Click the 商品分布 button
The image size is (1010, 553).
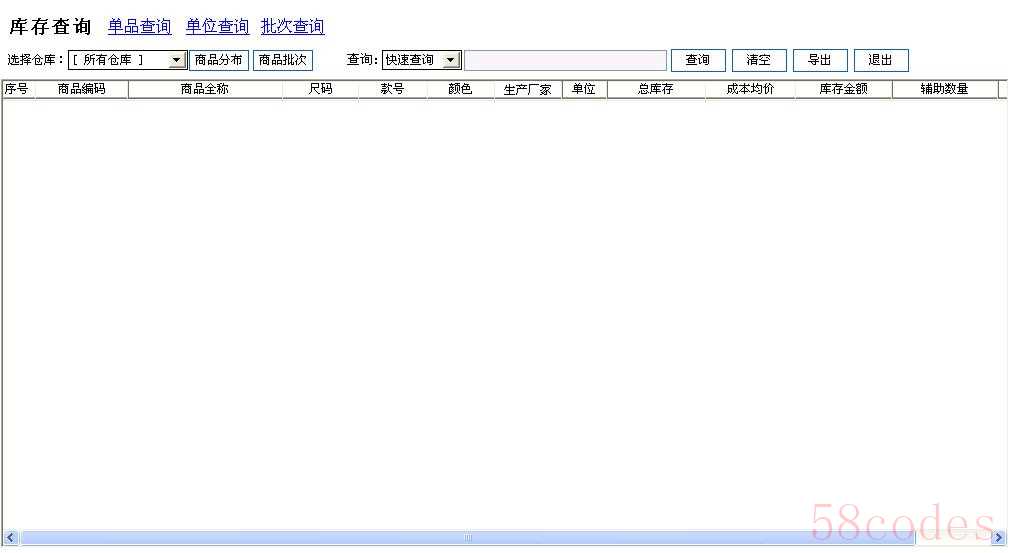(218, 60)
